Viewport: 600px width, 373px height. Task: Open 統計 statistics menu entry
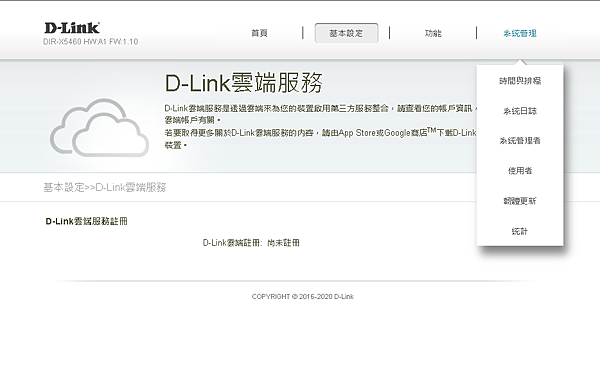(520, 231)
